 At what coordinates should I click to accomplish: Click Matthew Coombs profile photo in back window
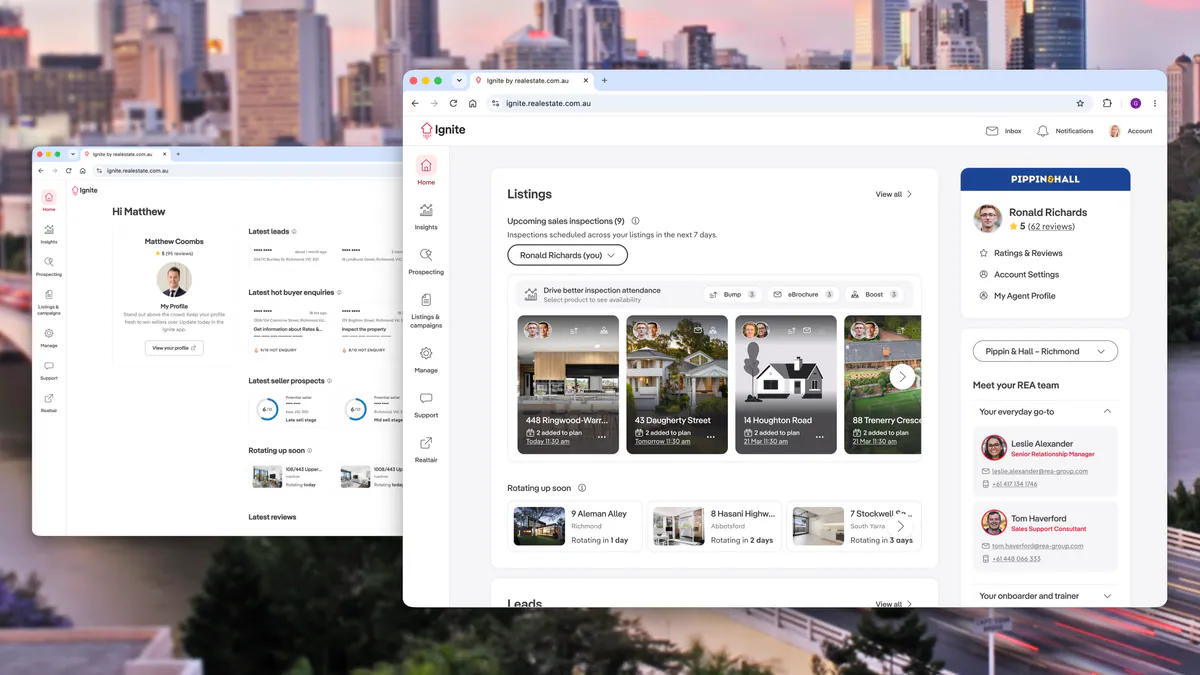pyautogui.click(x=174, y=280)
